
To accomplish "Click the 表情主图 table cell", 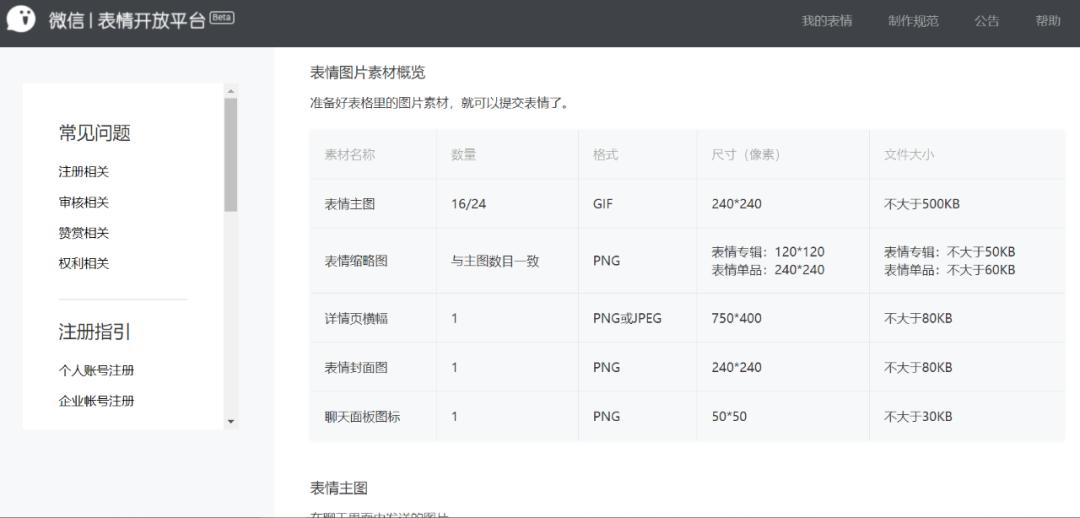I will pos(349,204).
